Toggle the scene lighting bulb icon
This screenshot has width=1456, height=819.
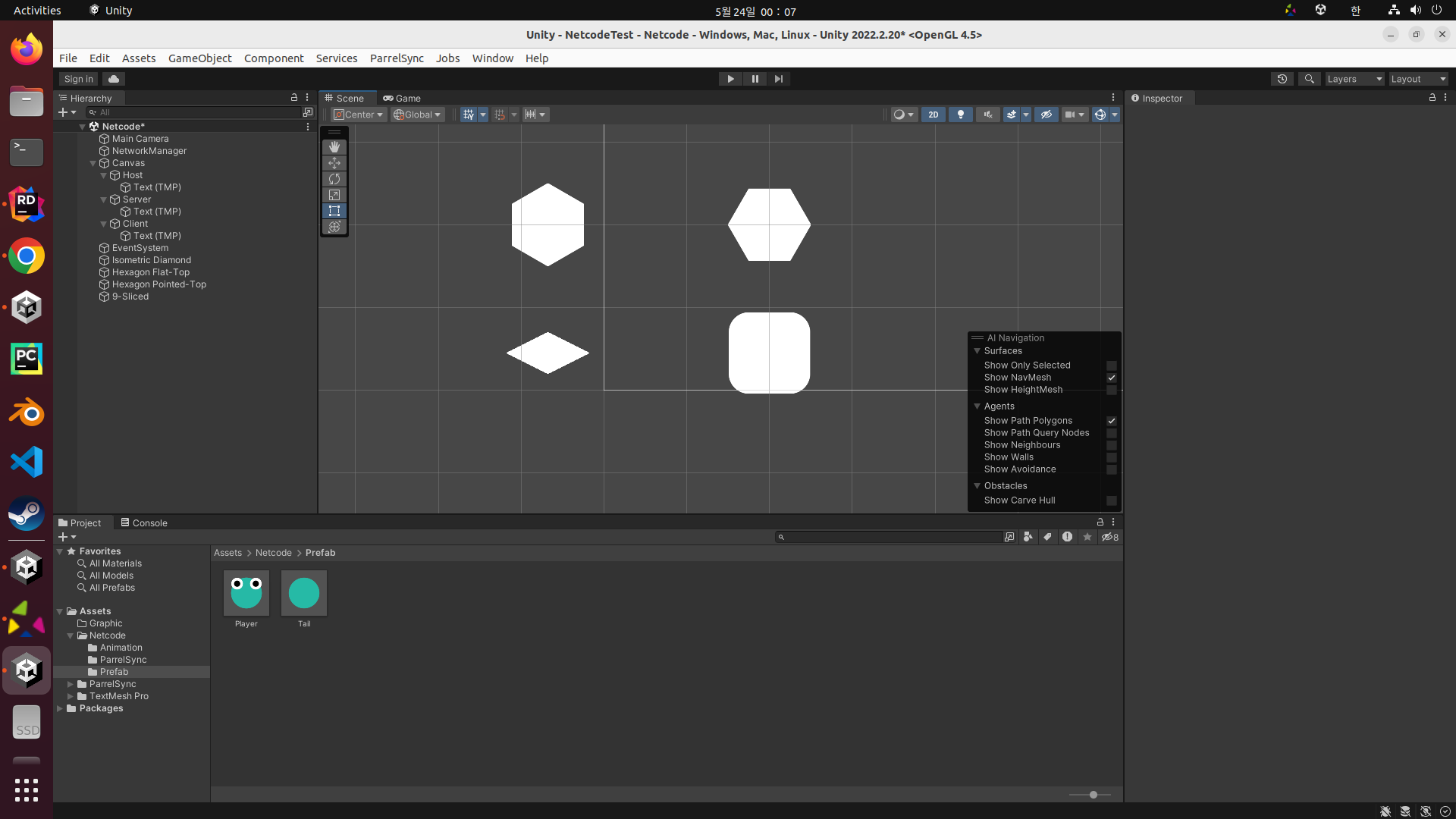960,115
